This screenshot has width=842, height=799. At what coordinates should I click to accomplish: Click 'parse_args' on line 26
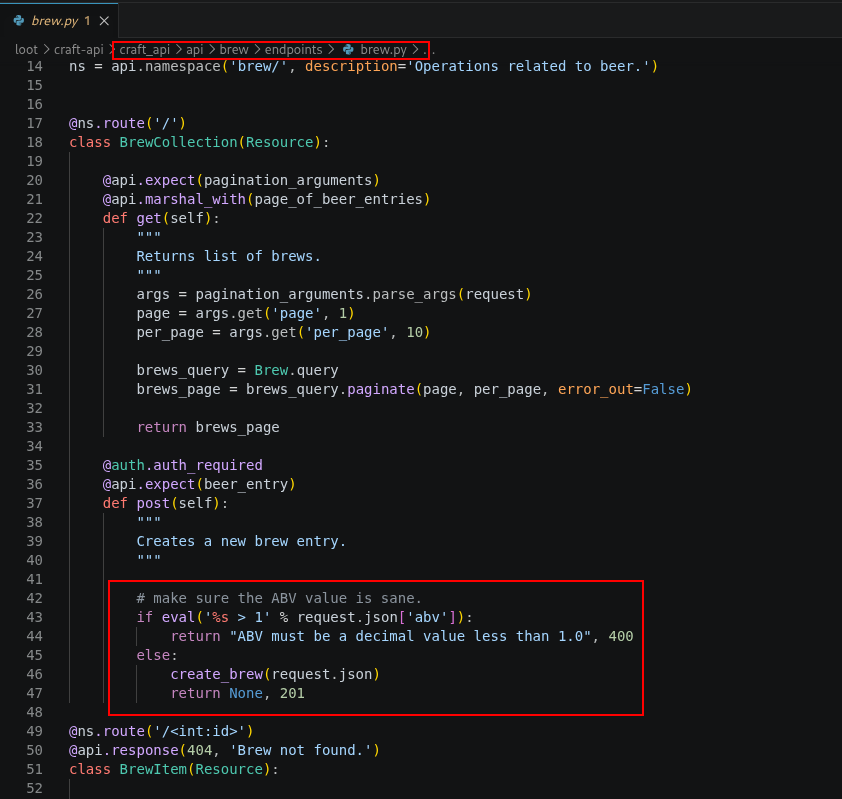[414, 294]
